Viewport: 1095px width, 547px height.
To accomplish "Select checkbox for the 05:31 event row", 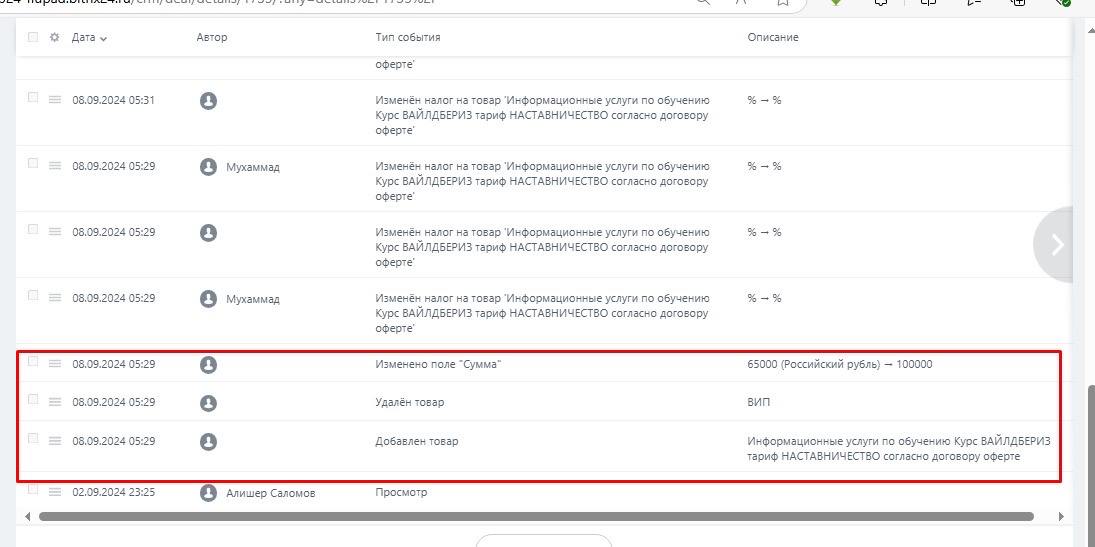I will pyautogui.click(x=33, y=98).
